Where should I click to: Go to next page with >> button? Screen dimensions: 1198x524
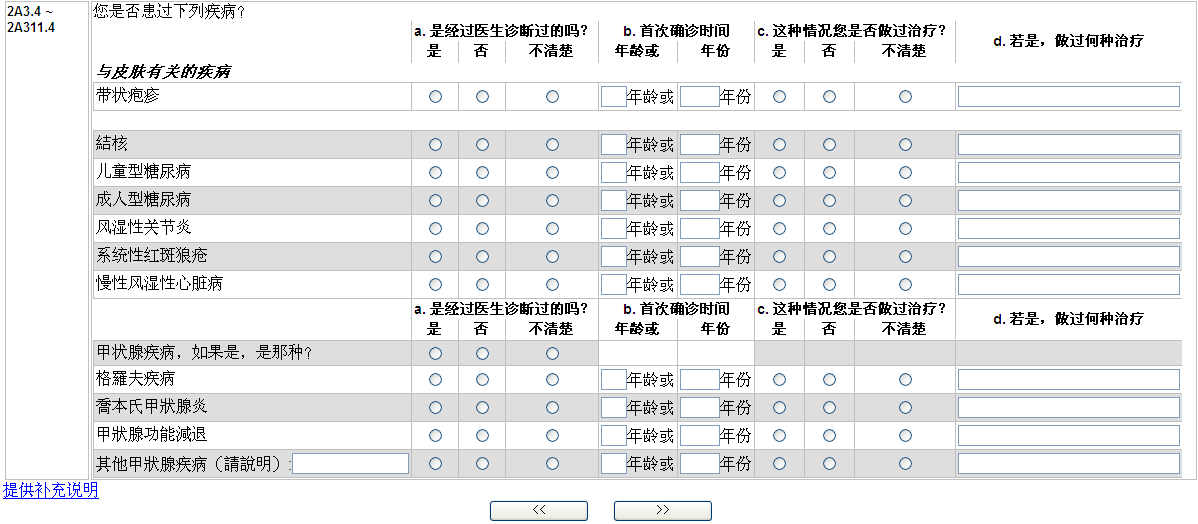click(x=662, y=511)
